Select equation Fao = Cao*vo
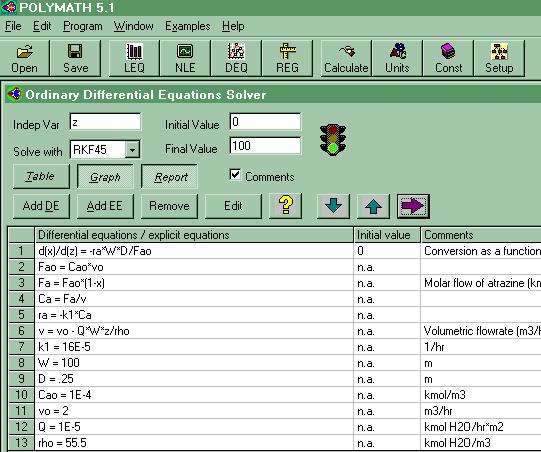The width and height of the screenshot is (541, 452). pyautogui.click(x=194, y=267)
